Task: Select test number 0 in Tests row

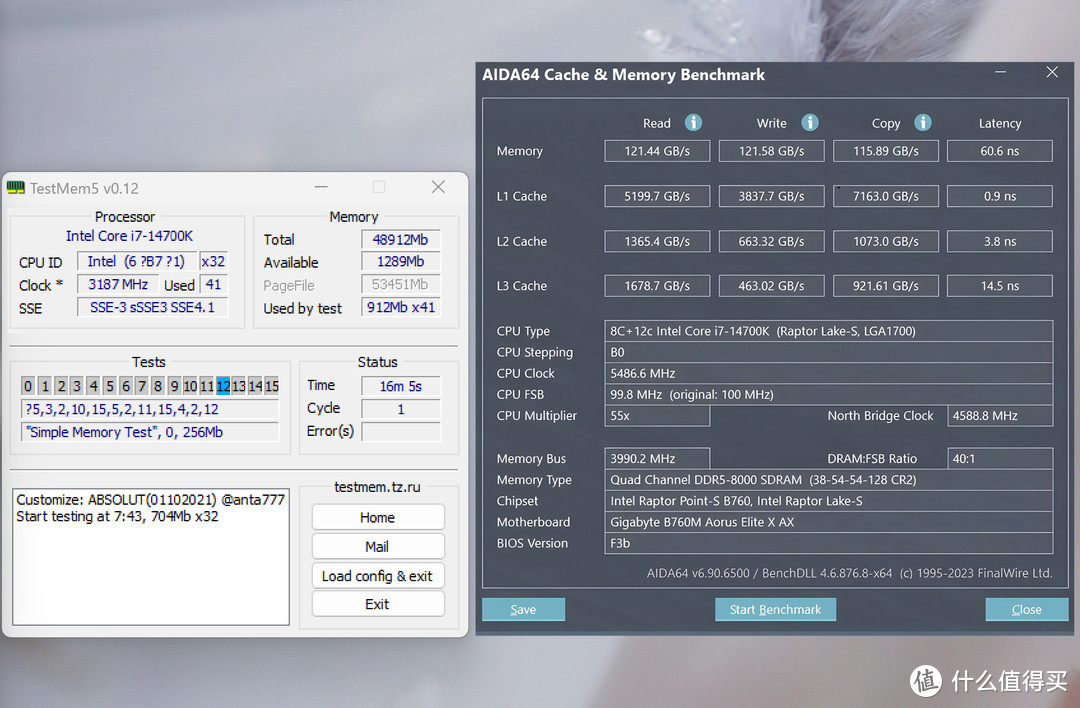Action: [x=28, y=386]
